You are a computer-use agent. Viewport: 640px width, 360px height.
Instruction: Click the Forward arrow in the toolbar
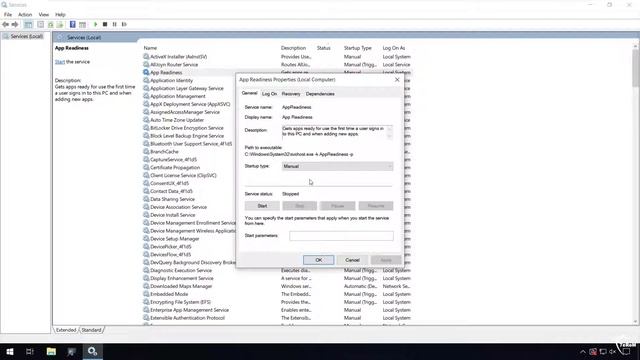[x=15, y=24]
